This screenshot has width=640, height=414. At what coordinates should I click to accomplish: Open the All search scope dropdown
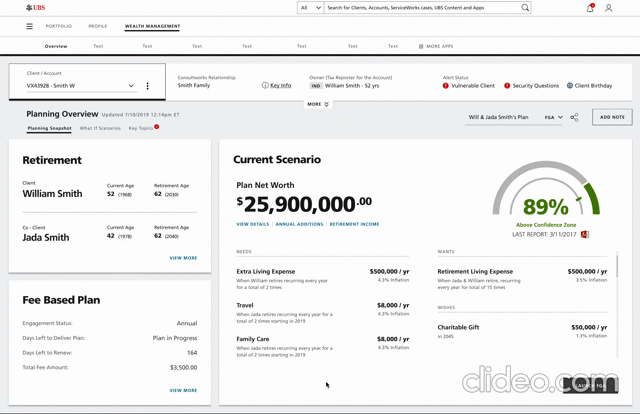tap(311, 7)
